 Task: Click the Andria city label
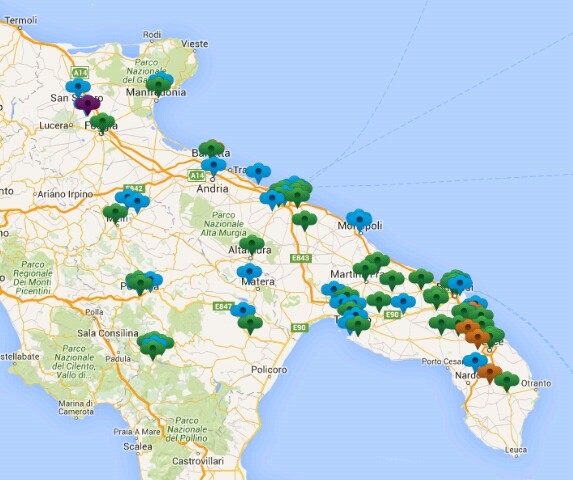point(213,188)
